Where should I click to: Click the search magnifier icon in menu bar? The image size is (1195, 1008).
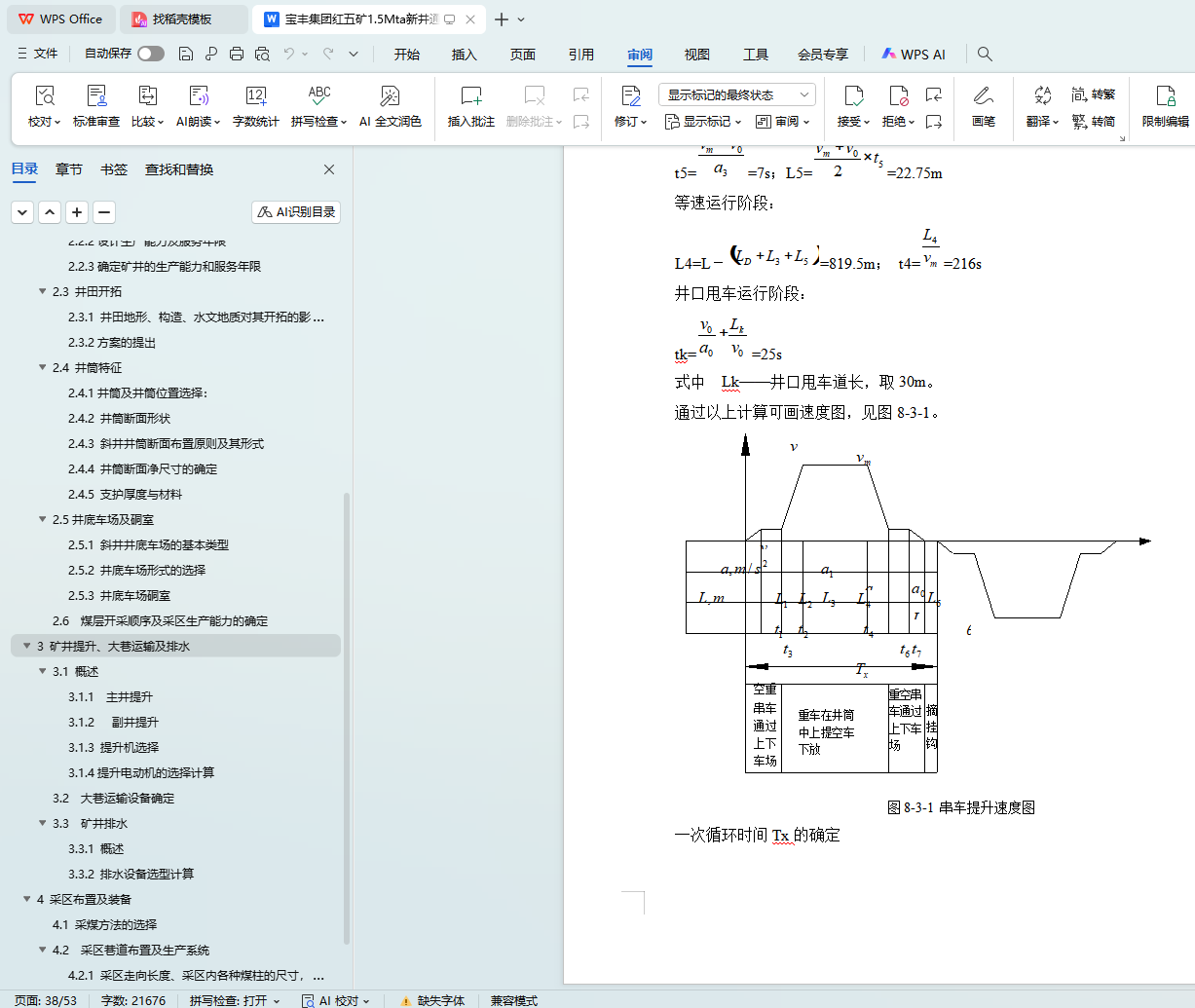(985, 55)
